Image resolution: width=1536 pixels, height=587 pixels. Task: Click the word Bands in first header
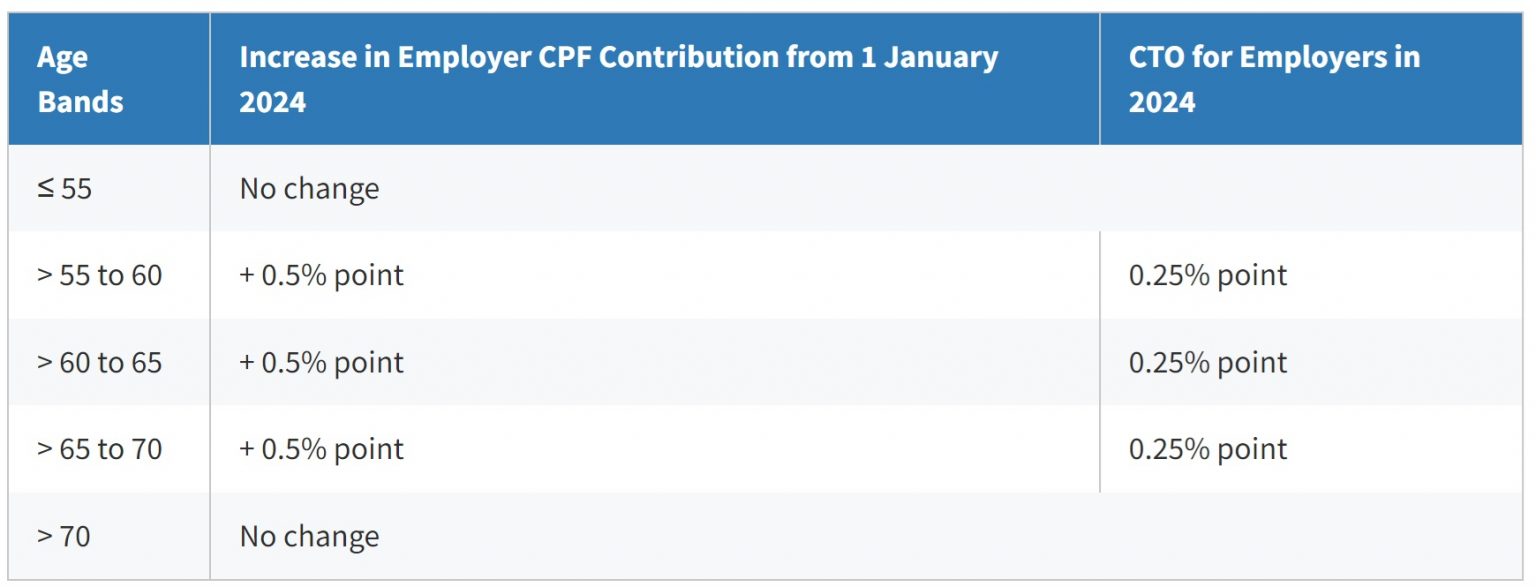point(80,102)
